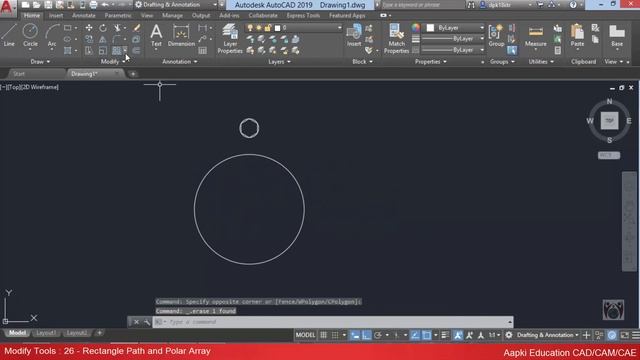Click the Mirror tool icon
Screen dimensions: 640x360
pos(103,39)
